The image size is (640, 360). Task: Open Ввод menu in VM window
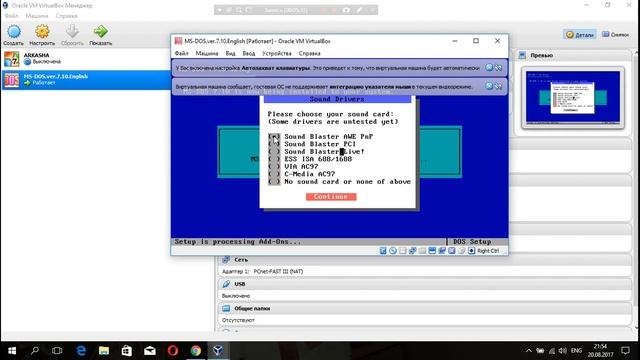249,53
